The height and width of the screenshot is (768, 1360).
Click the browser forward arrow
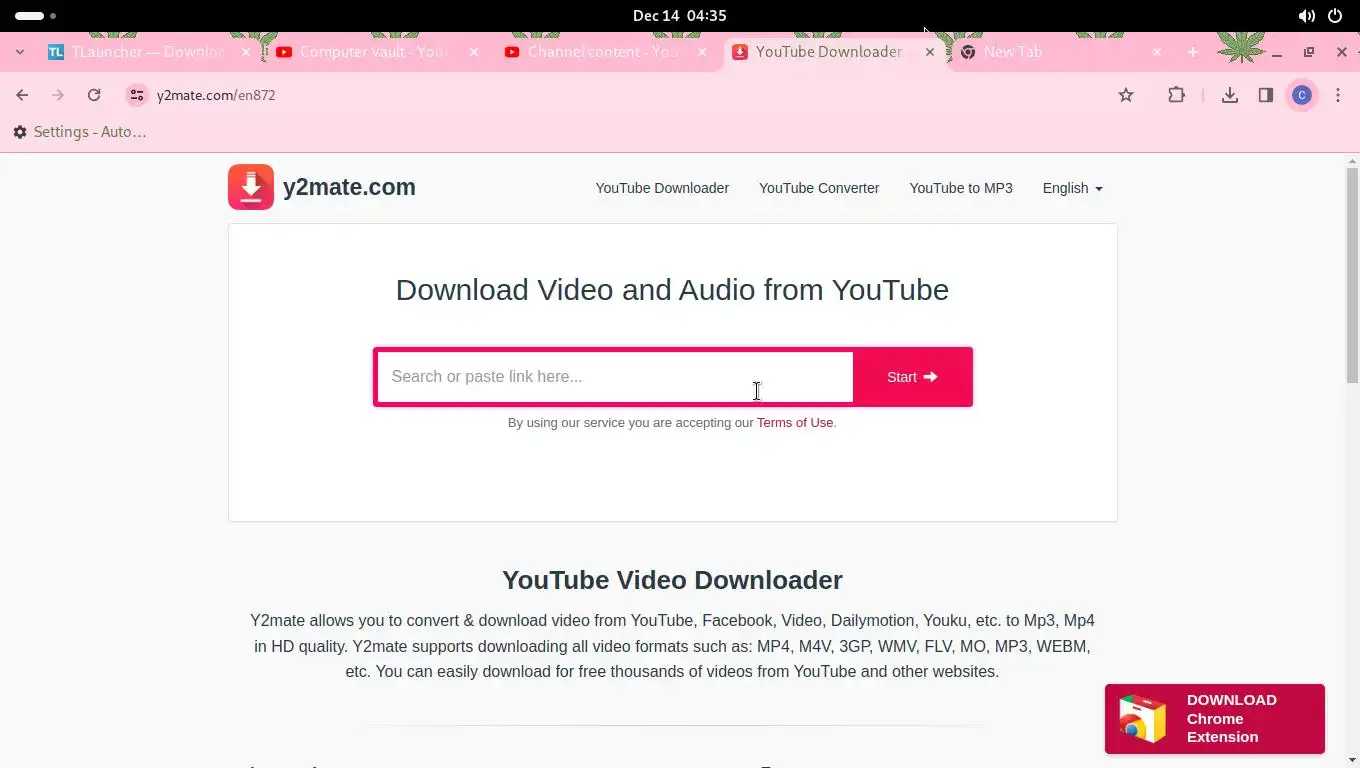[58, 95]
